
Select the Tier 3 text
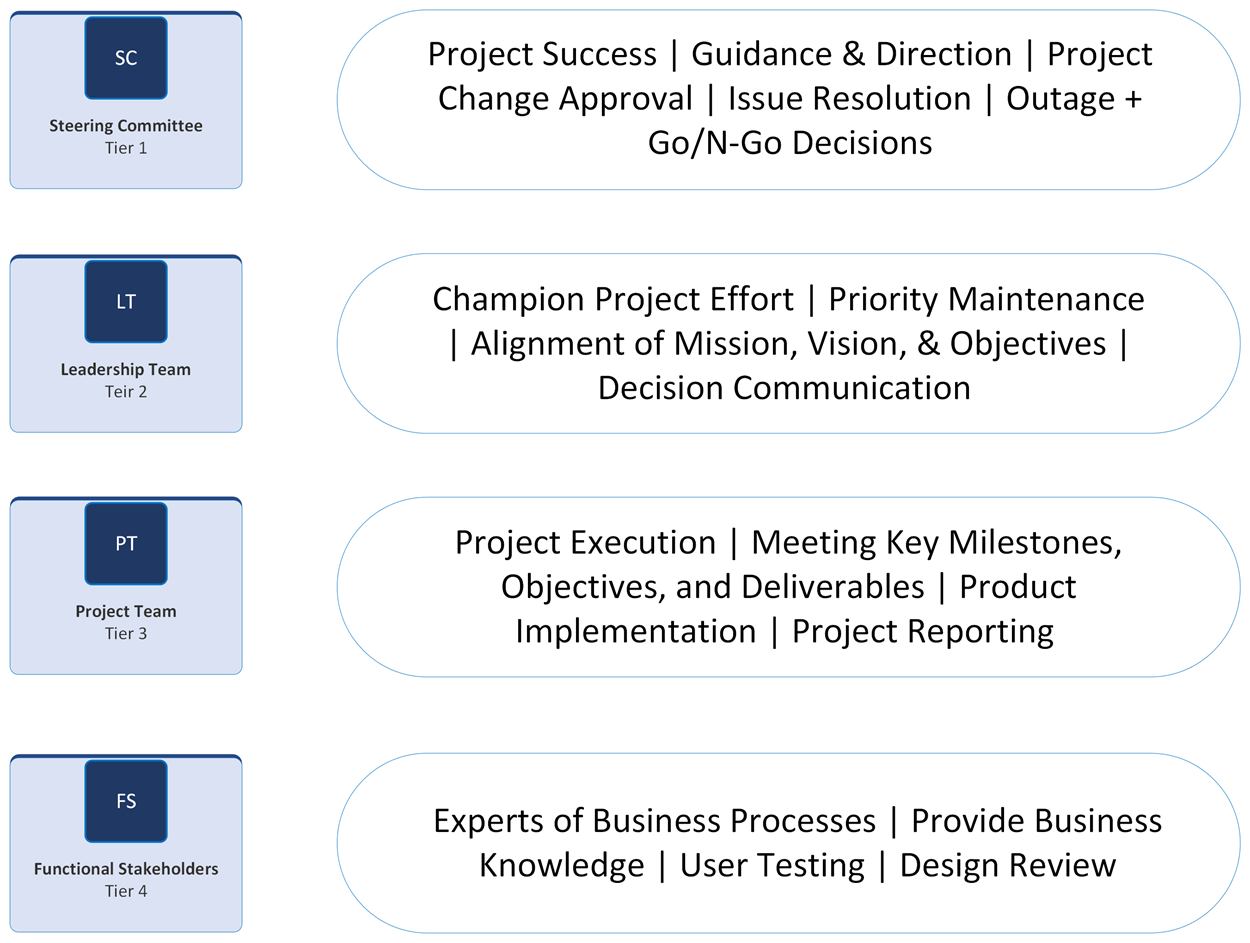[x=126, y=633]
